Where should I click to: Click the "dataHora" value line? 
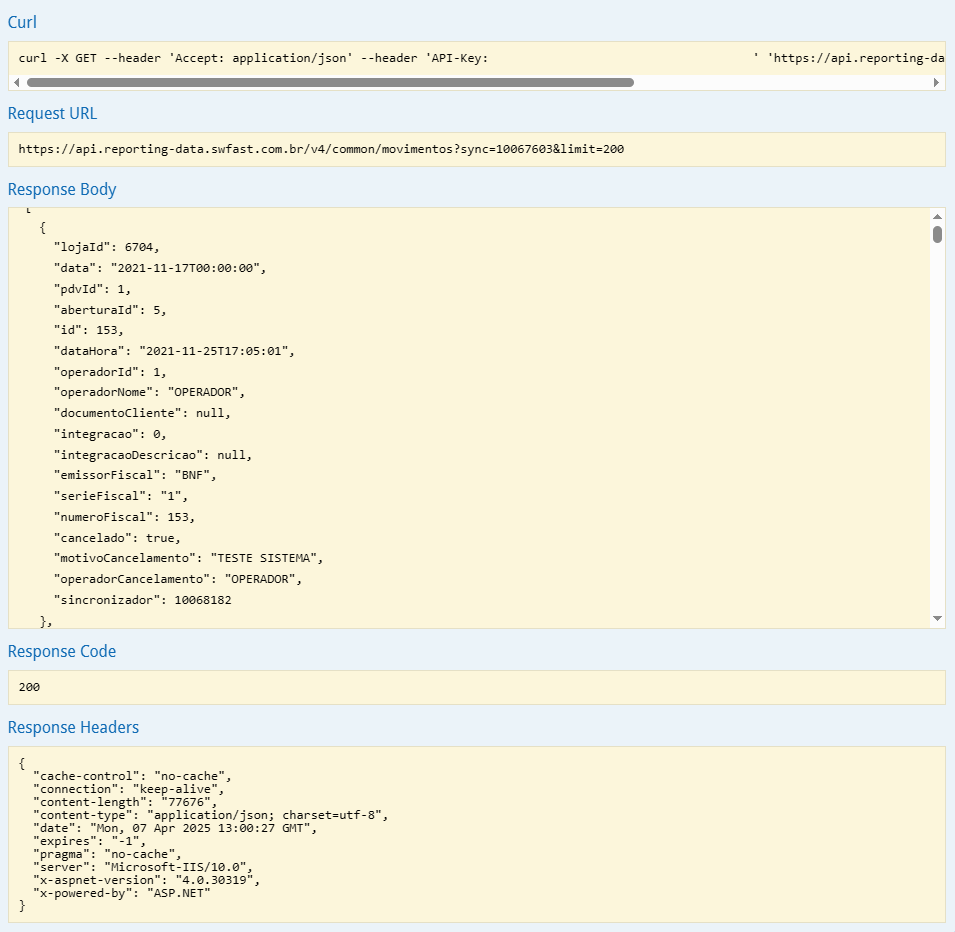[174, 351]
